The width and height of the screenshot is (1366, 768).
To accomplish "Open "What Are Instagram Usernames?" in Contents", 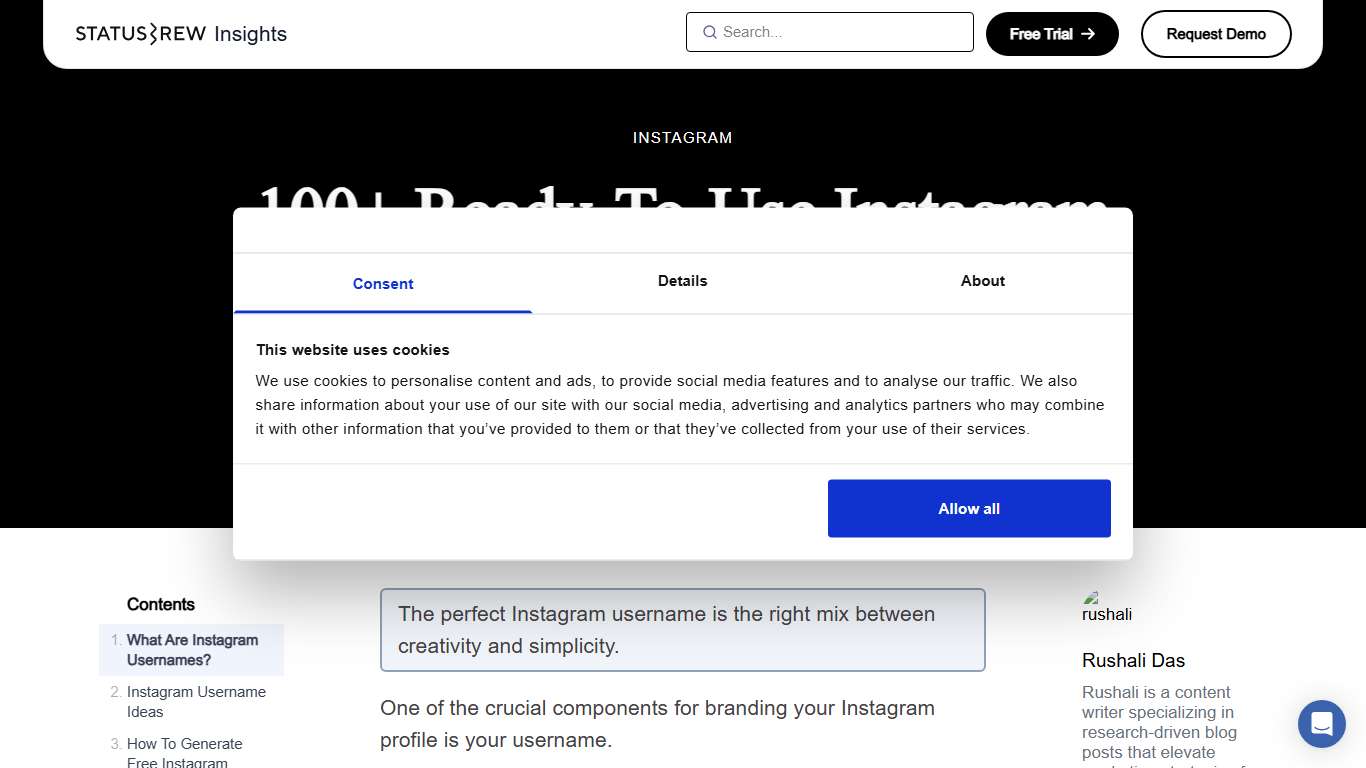I will tap(192, 650).
